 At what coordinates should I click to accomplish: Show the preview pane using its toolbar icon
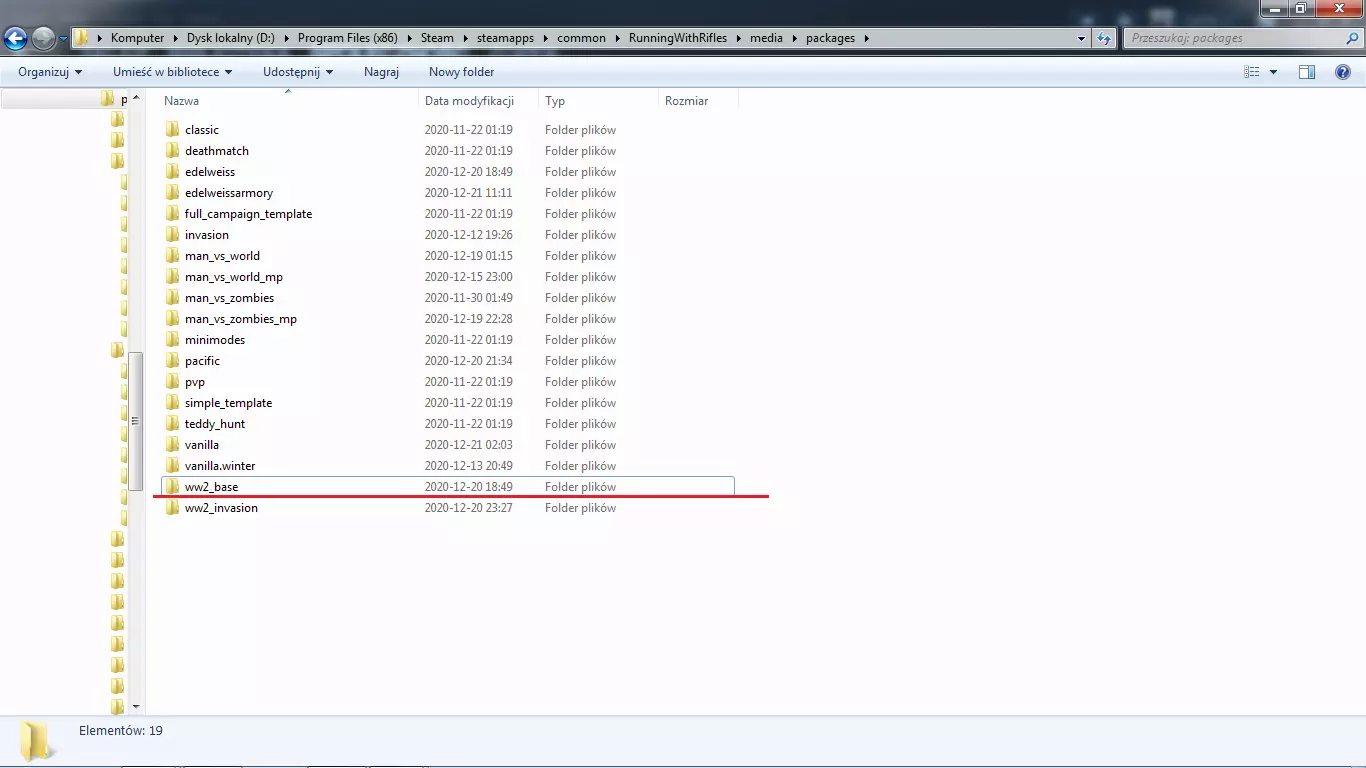(x=1307, y=72)
